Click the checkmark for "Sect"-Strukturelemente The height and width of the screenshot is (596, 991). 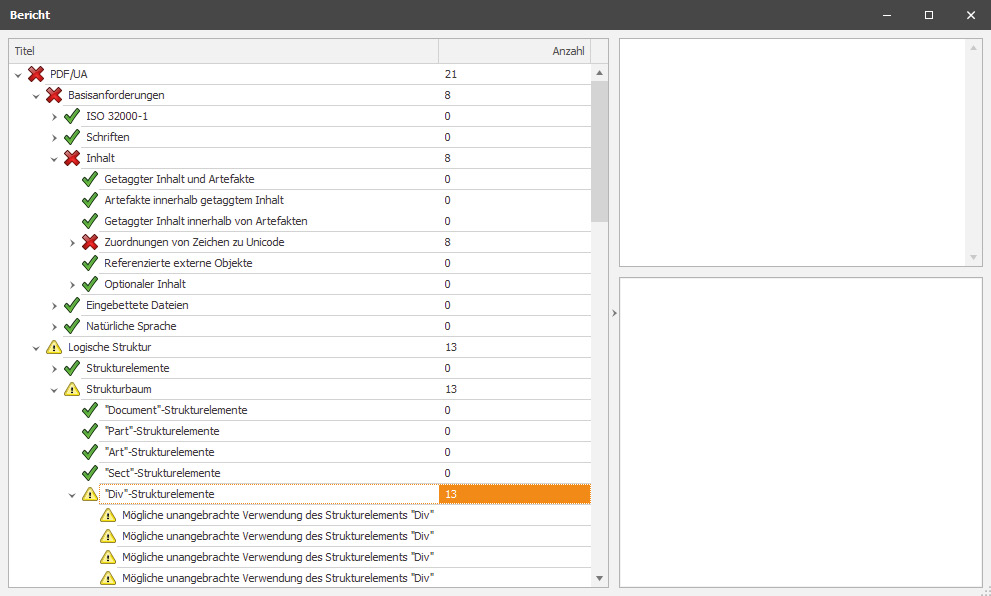tap(90, 473)
